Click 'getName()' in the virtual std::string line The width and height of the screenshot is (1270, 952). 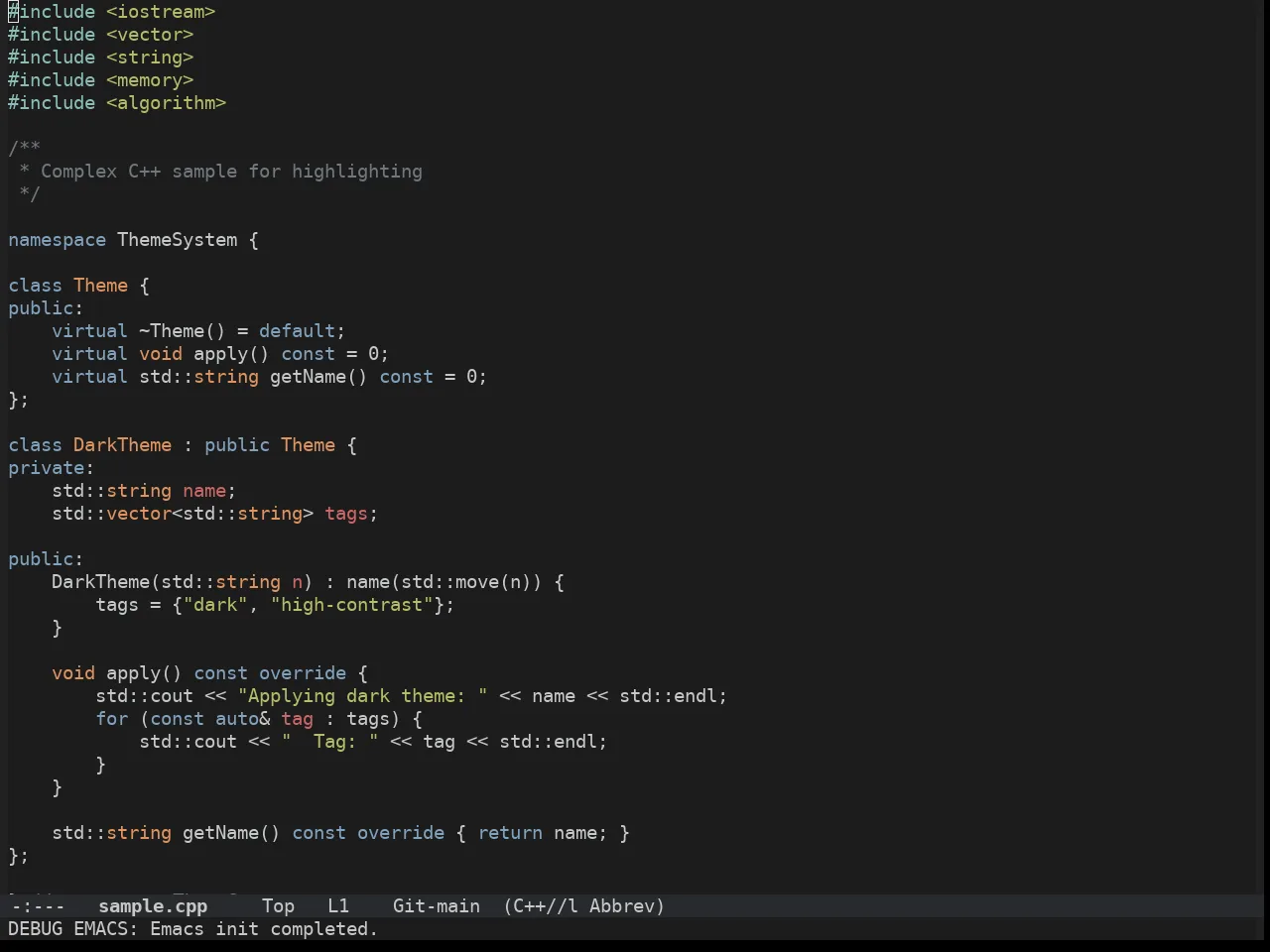318,377
